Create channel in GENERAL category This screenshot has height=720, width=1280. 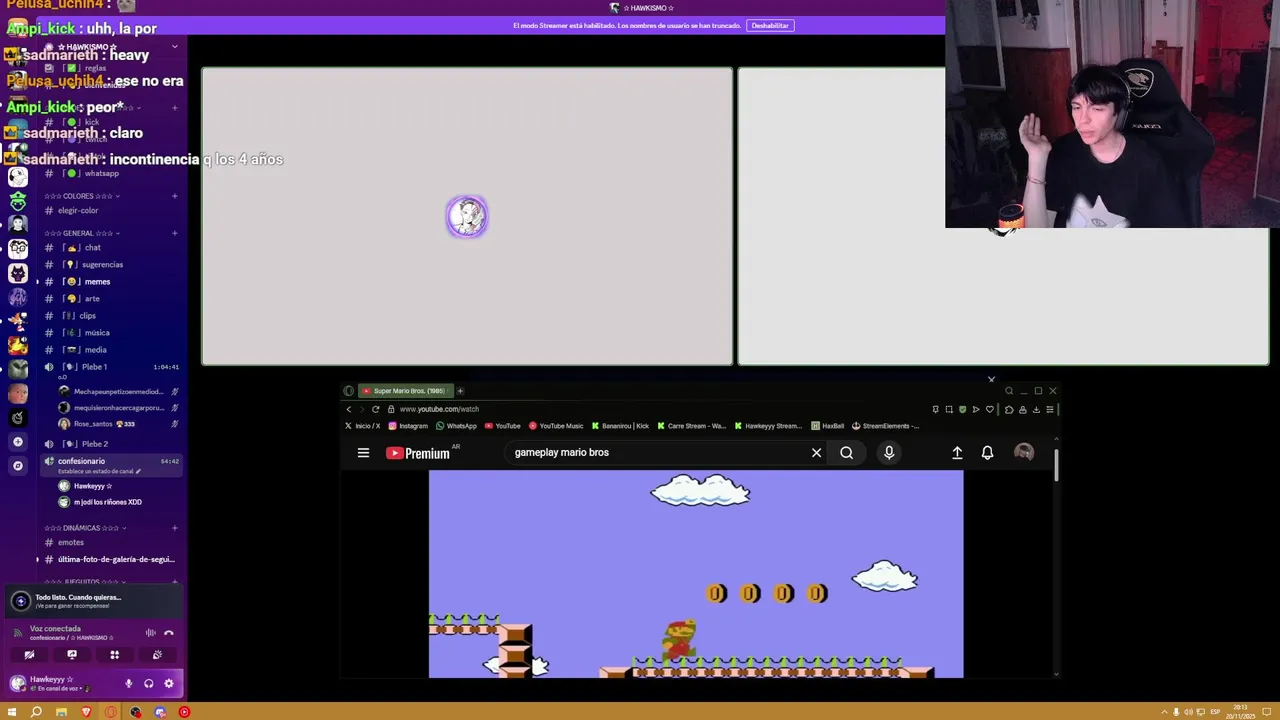(175, 233)
